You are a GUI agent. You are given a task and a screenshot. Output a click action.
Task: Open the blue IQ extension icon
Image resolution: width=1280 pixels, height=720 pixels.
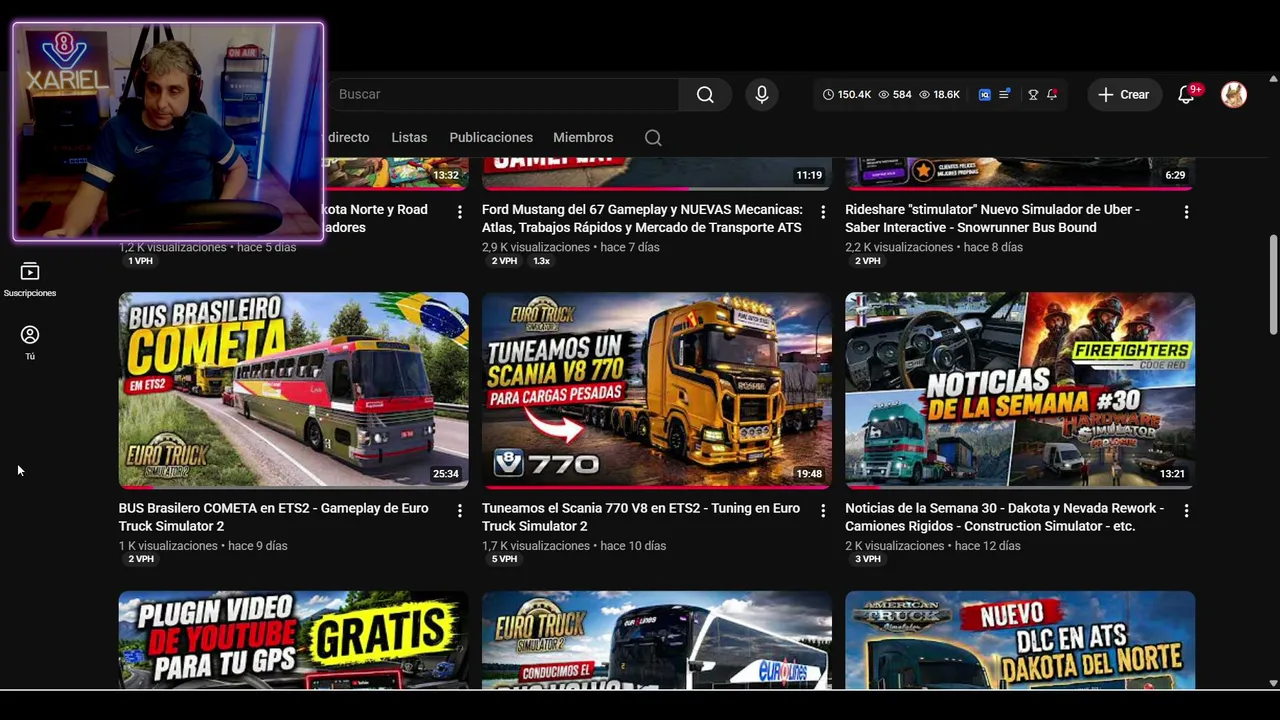tap(985, 94)
